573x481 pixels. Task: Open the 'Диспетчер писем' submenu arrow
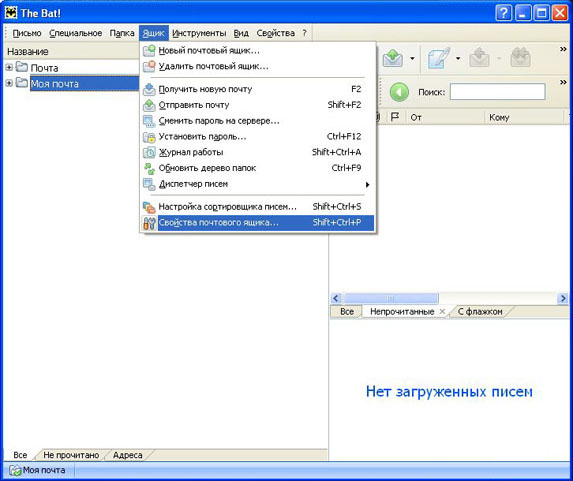[x=368, y=185]
